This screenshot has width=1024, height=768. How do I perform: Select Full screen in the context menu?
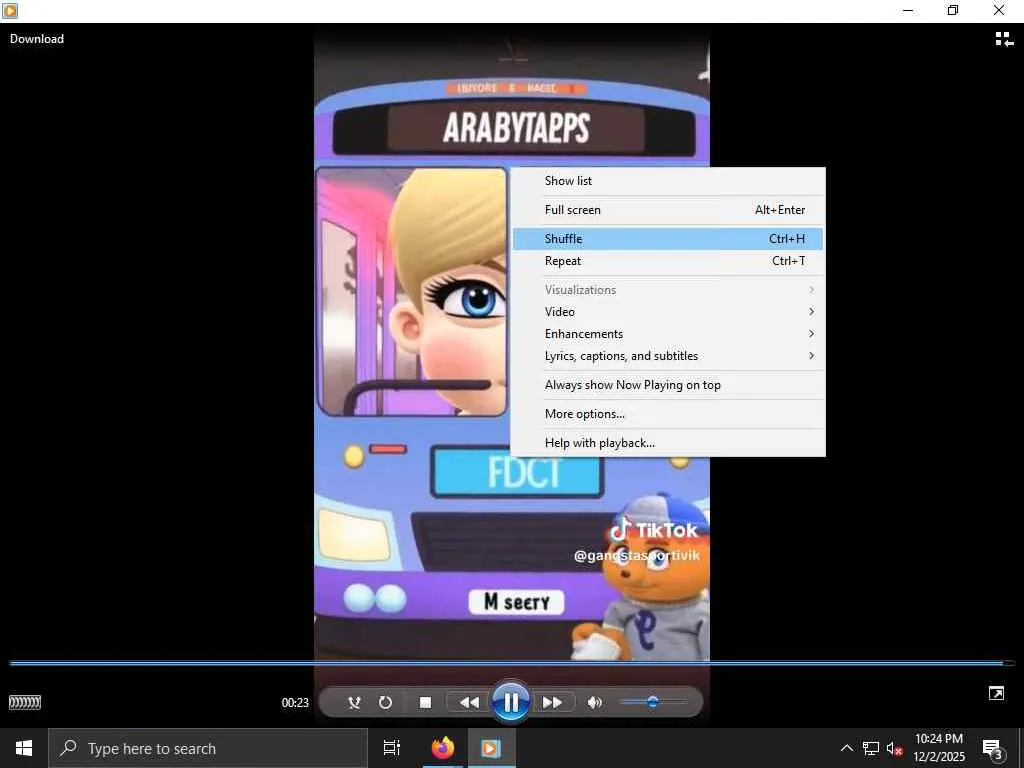click(x=667, y=210)
